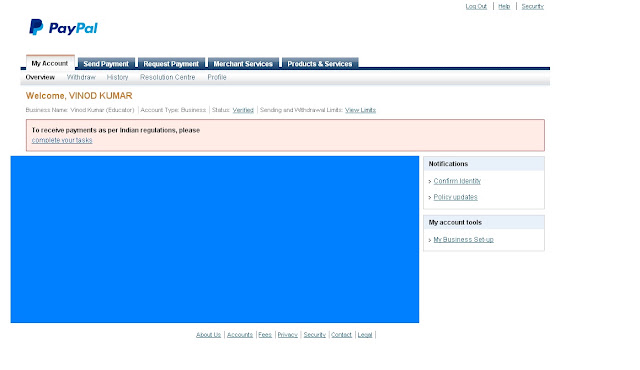Open the Accounts footer link
Image resolution: width=640 pixels, height=370 pixels.
(240, 335)
